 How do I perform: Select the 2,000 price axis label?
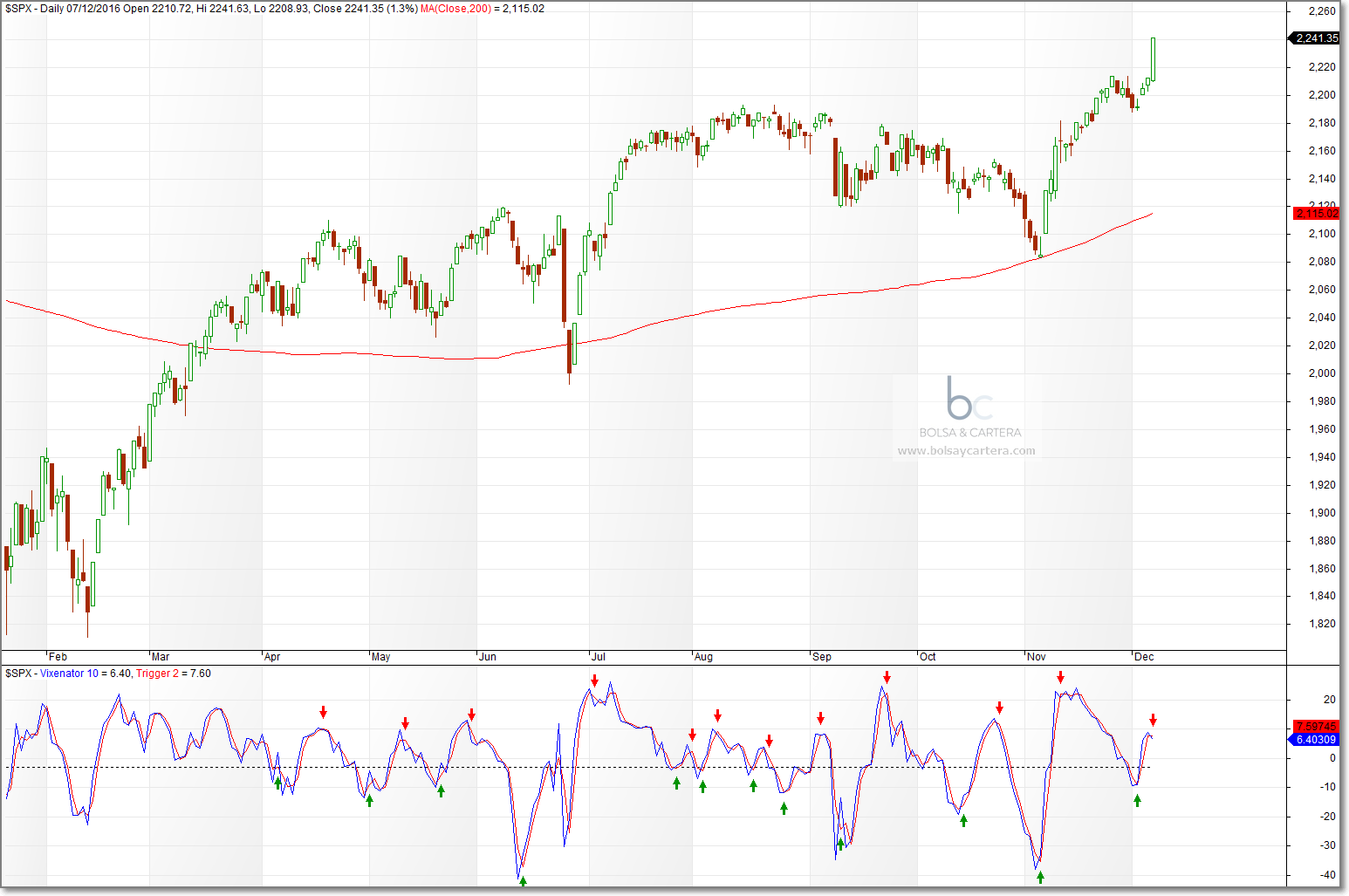(x=1323, y=373)
